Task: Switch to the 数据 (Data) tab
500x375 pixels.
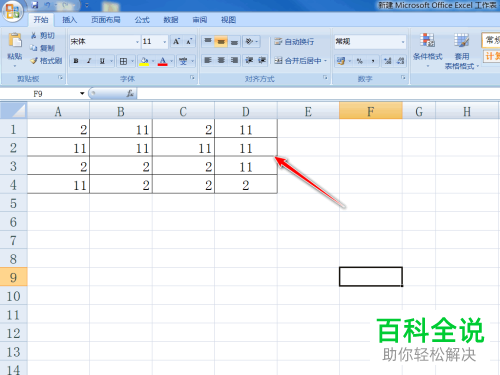Action: click(x=171, y=20)
